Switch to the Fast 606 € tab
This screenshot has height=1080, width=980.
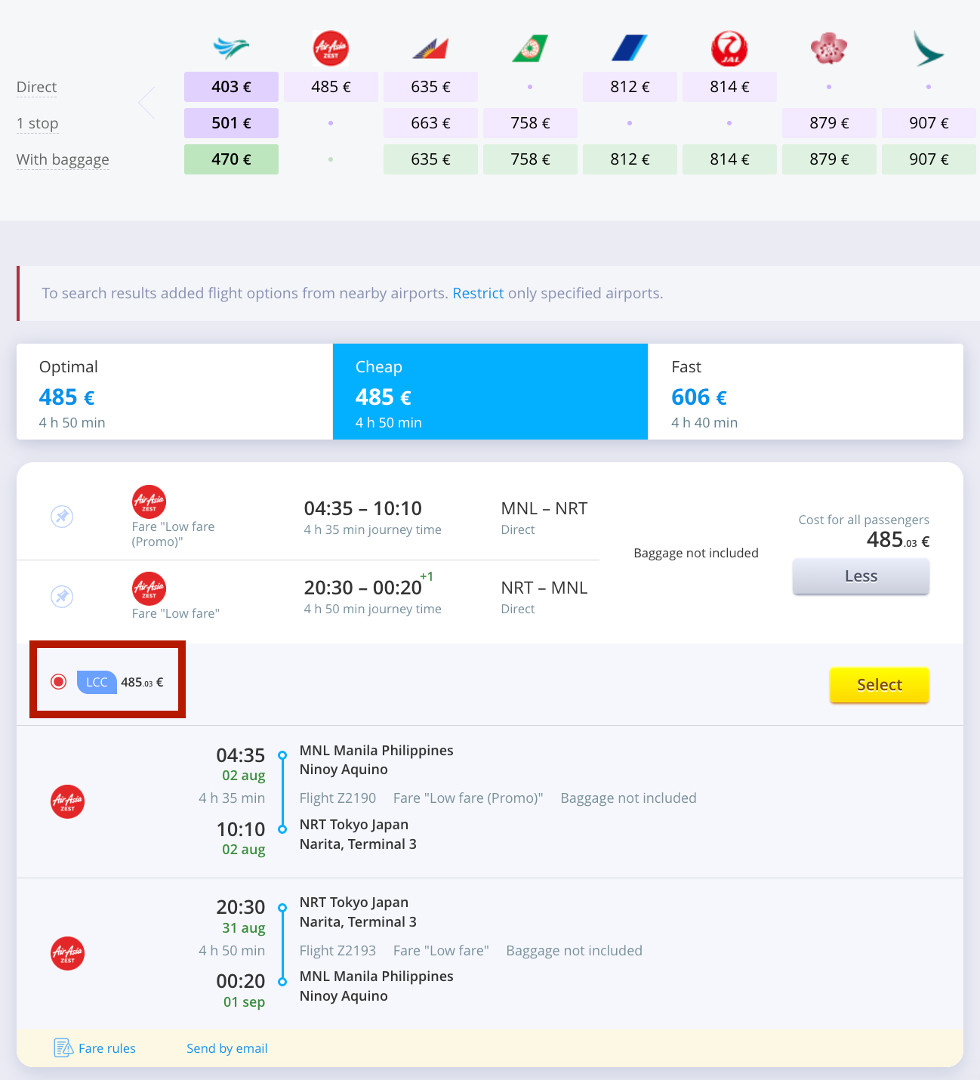[805, 392]
